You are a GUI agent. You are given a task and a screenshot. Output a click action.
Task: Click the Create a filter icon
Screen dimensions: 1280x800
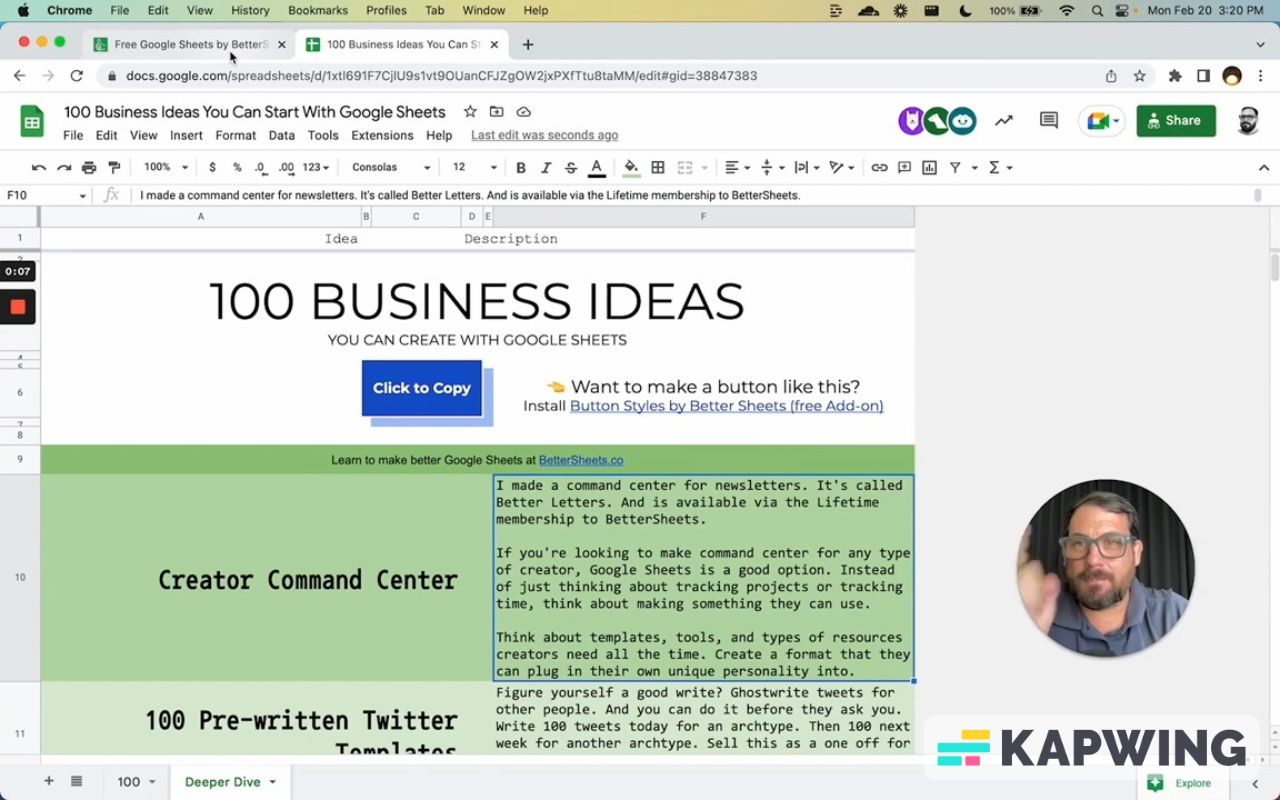click(x=955, y=168)
